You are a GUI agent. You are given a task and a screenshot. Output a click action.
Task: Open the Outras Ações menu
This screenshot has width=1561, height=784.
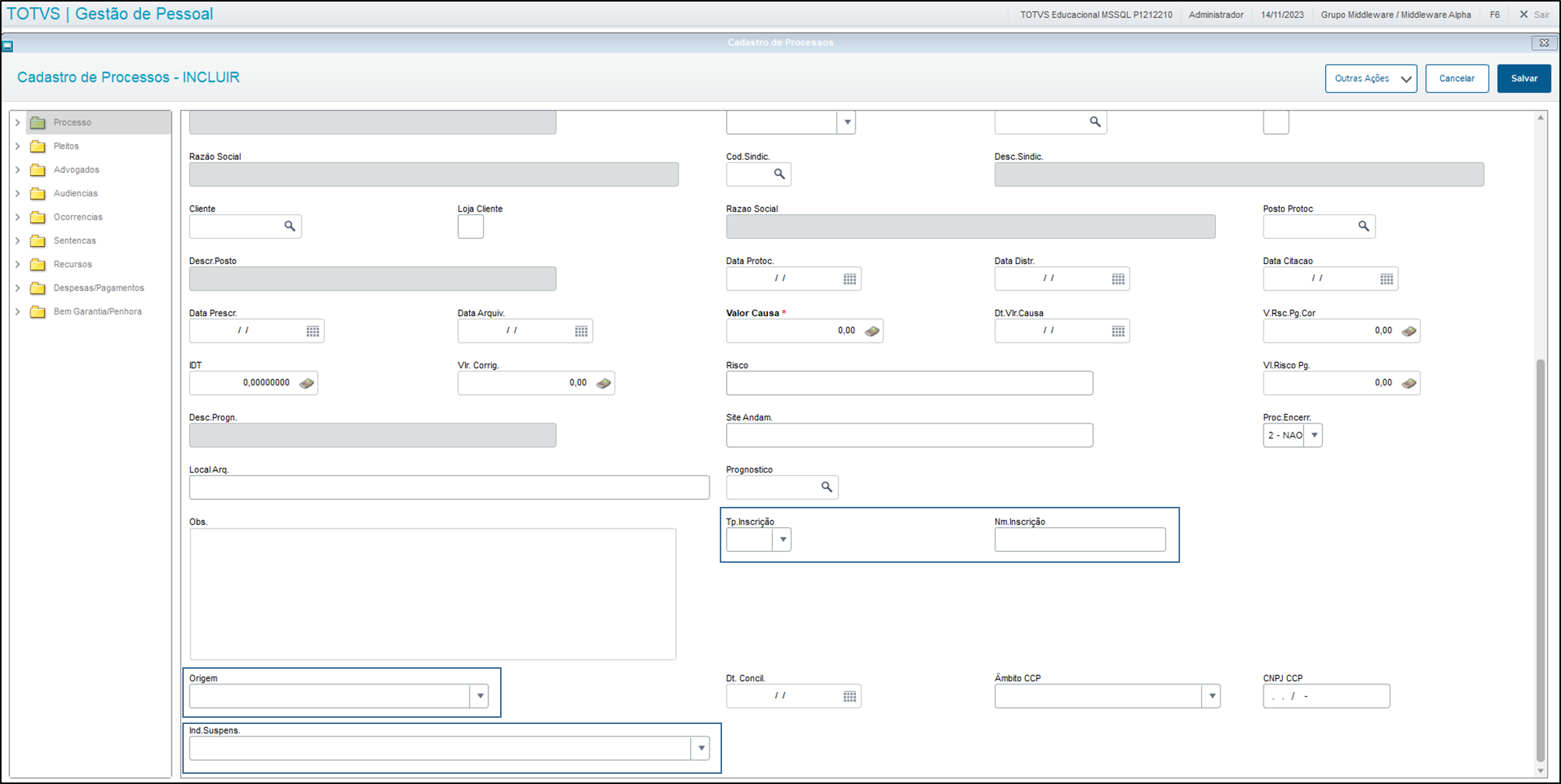point(1371,79)
